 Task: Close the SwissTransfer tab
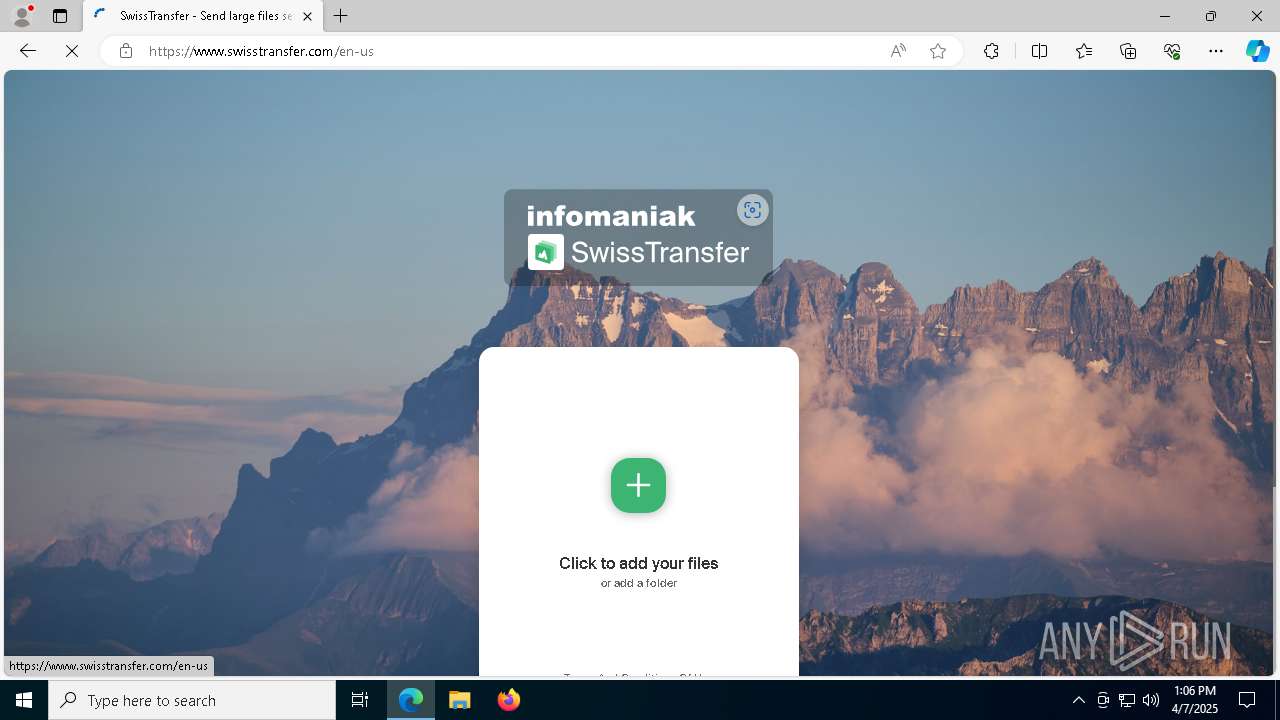[x=307, y=16]
